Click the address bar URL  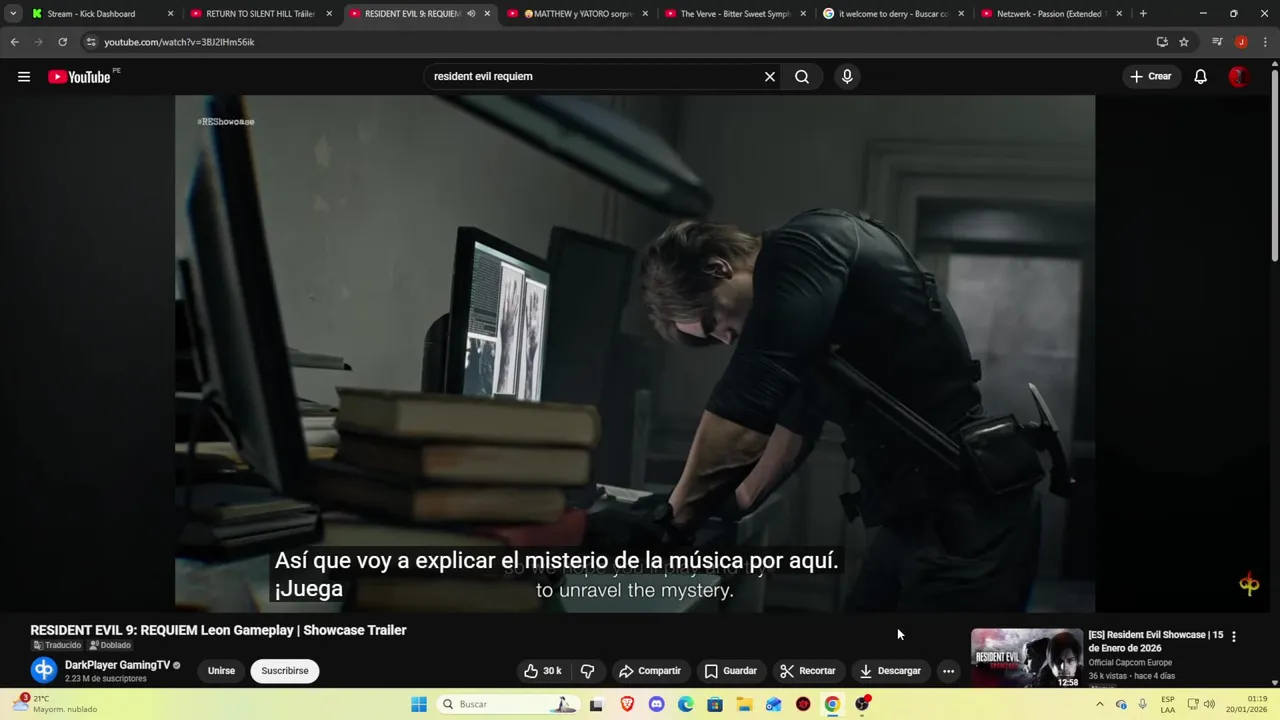[179, 42]
